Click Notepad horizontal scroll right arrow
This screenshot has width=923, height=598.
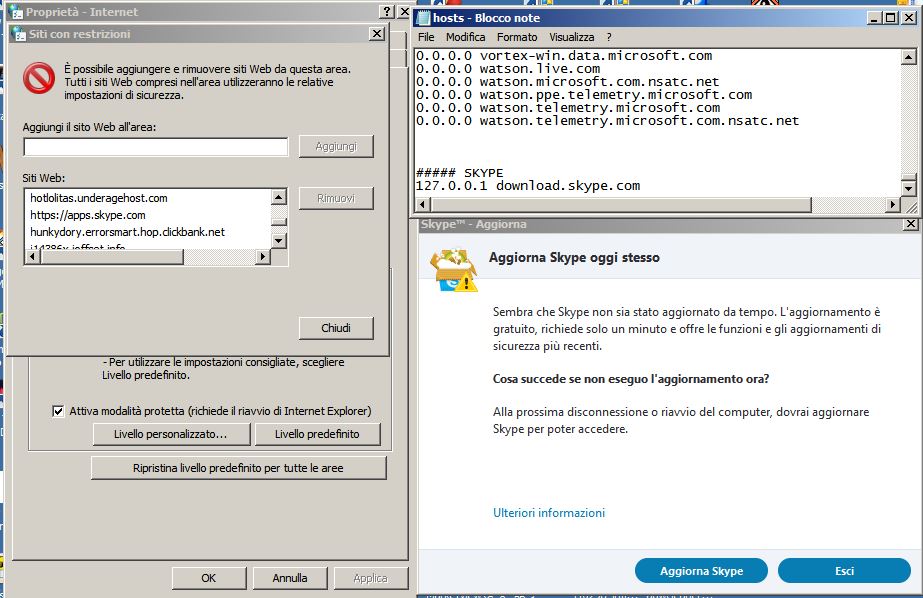pyautogui.click(x=893, y=205)
